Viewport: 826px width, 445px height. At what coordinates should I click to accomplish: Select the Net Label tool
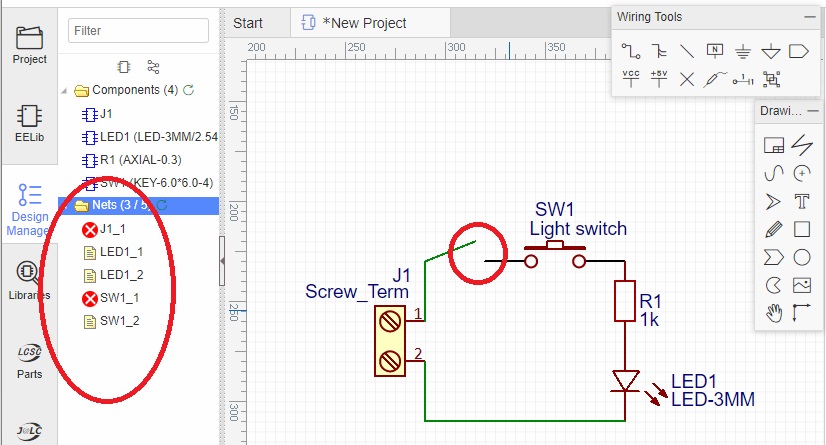tap(714, 50)
